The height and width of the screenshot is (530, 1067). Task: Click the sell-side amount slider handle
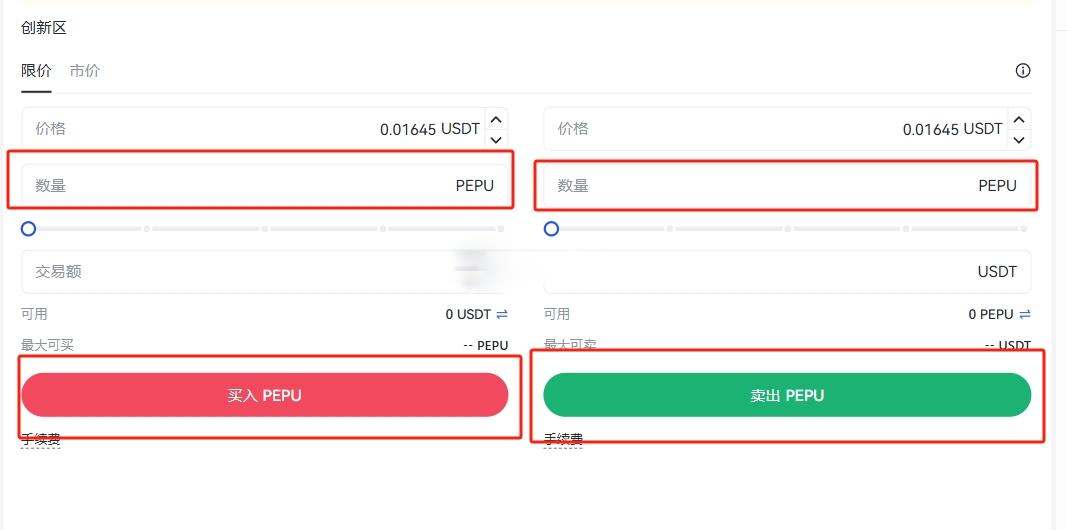click(x=551, y=229)
